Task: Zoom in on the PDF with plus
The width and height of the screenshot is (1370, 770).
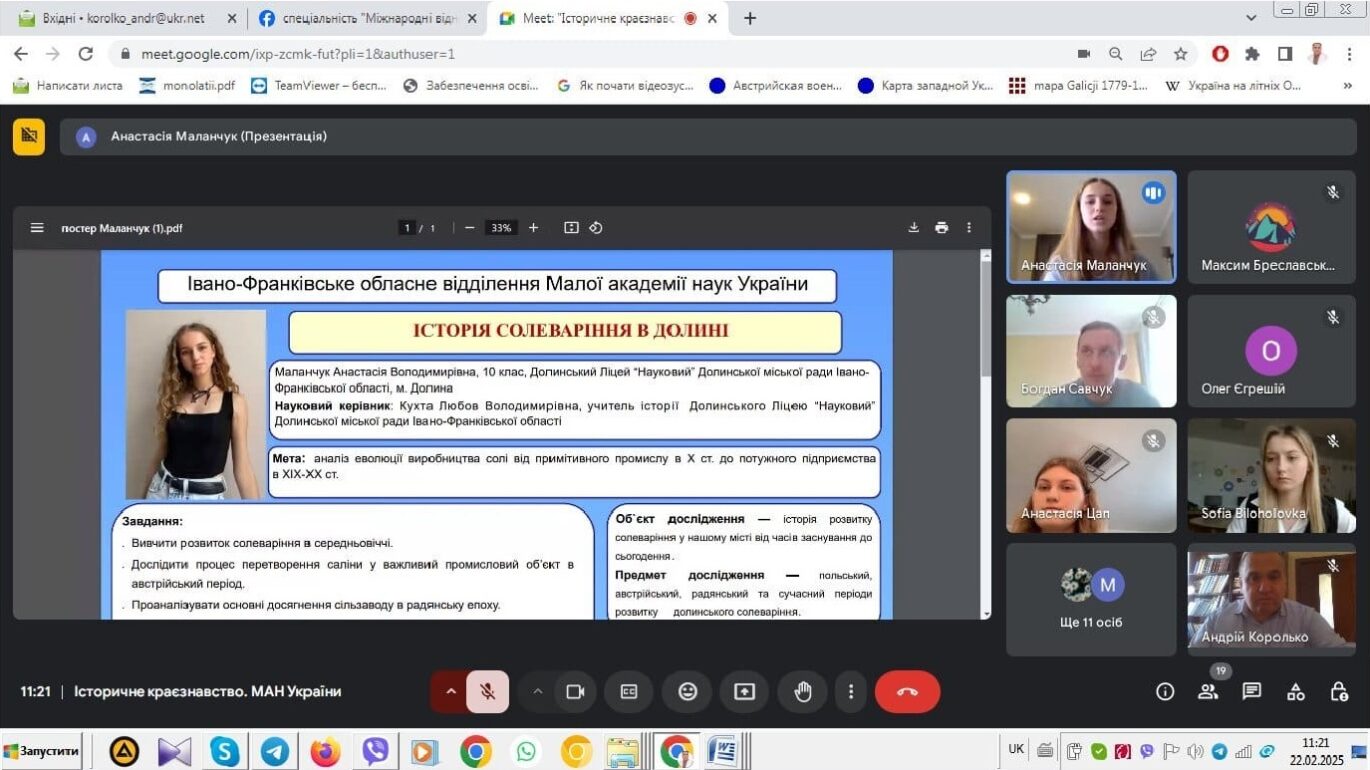Action: 533,228
